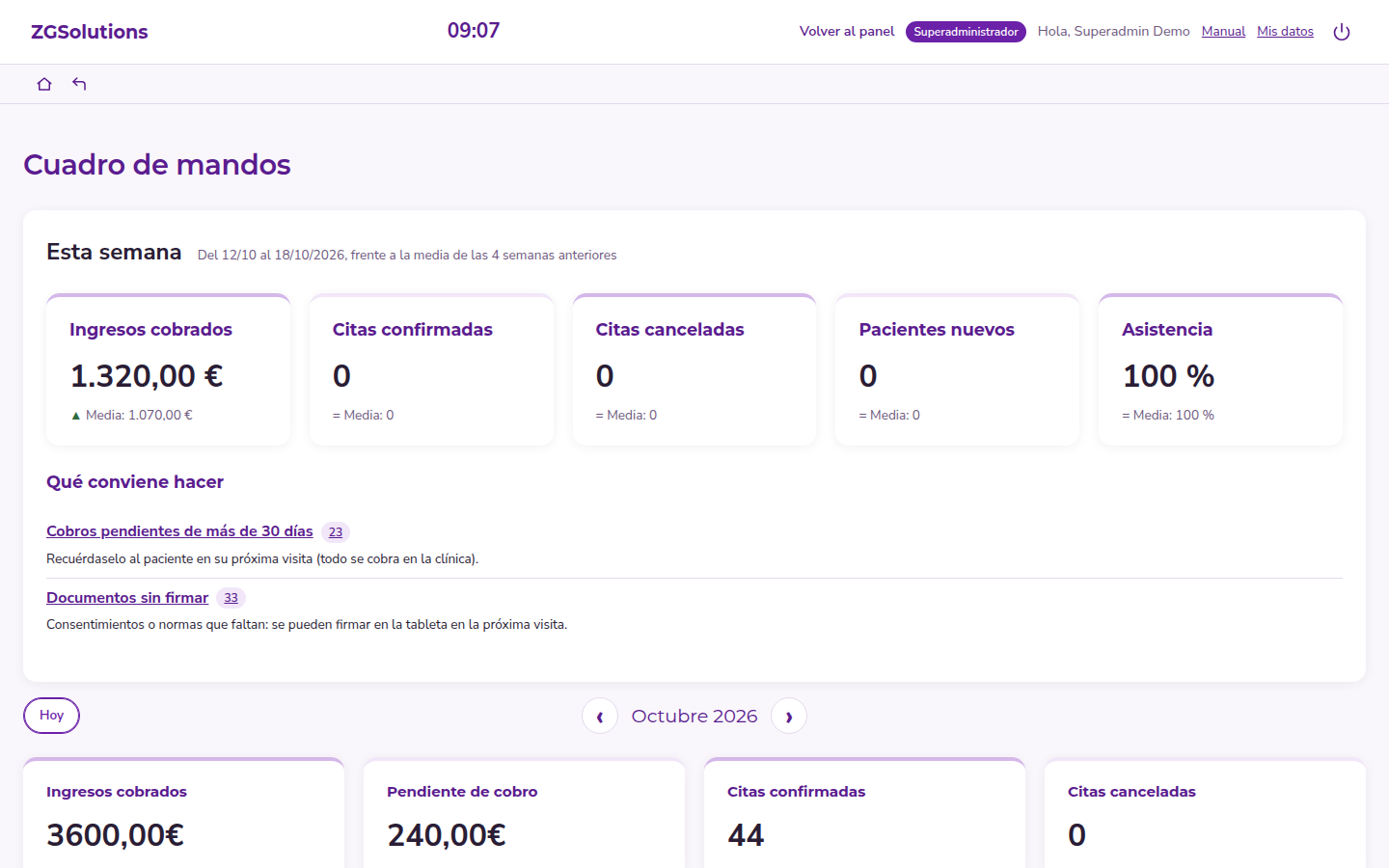
Task: Click the Pacientes nuevos card title
Action: [937, 330]
